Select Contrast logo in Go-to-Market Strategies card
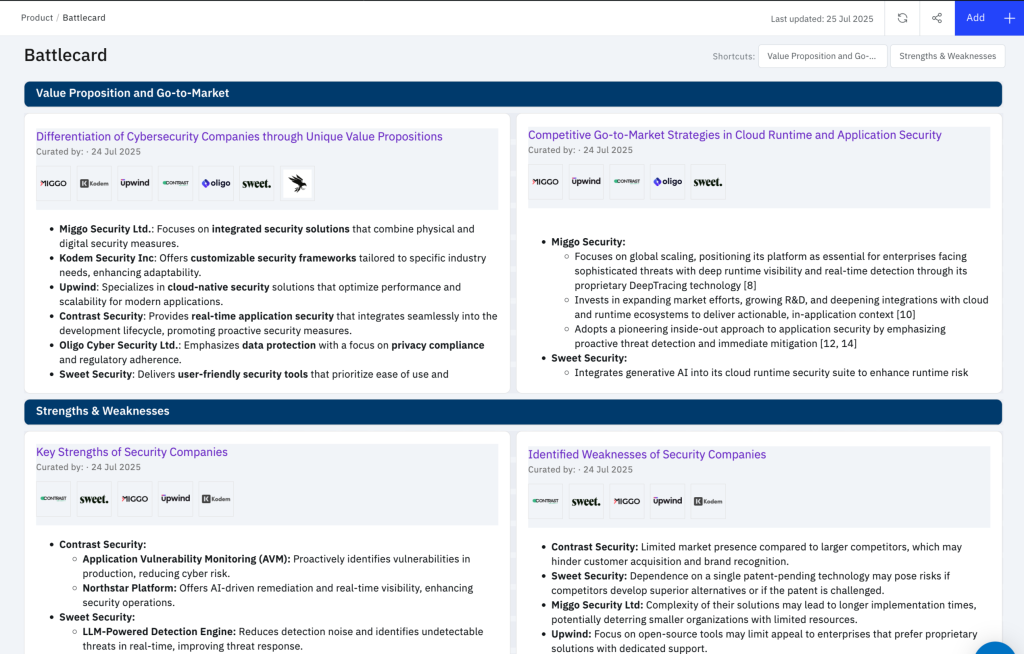The width and height of the screenshot is (1024, 654). click(x=627, y=182)
